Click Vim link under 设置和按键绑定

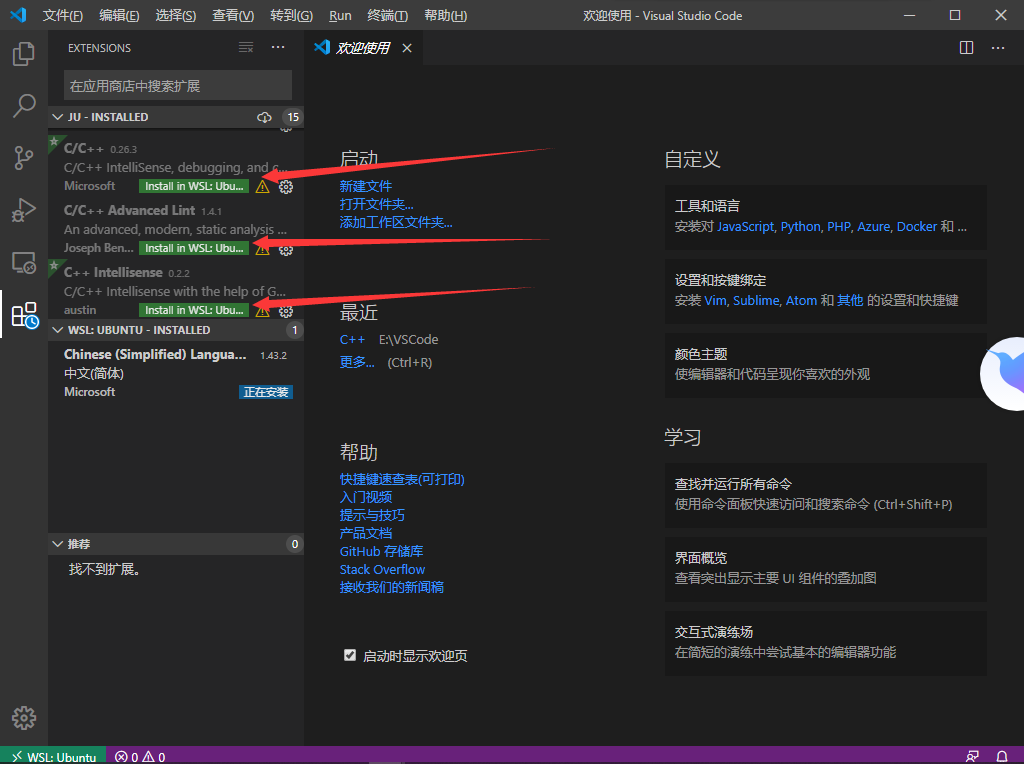pyautogui.click(x=715, y=300)
